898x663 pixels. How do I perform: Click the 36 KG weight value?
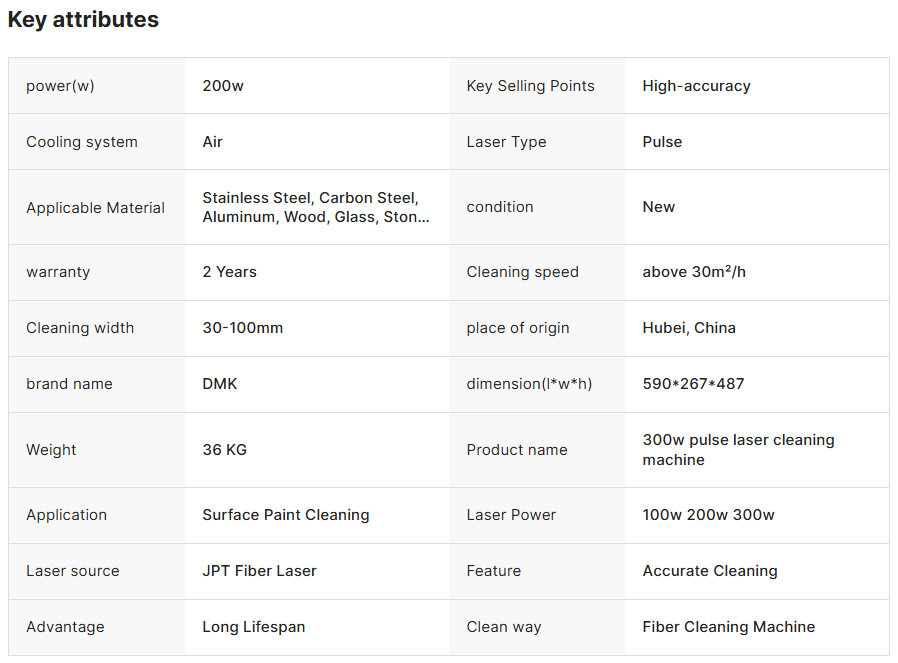click(x=224, y=450)
